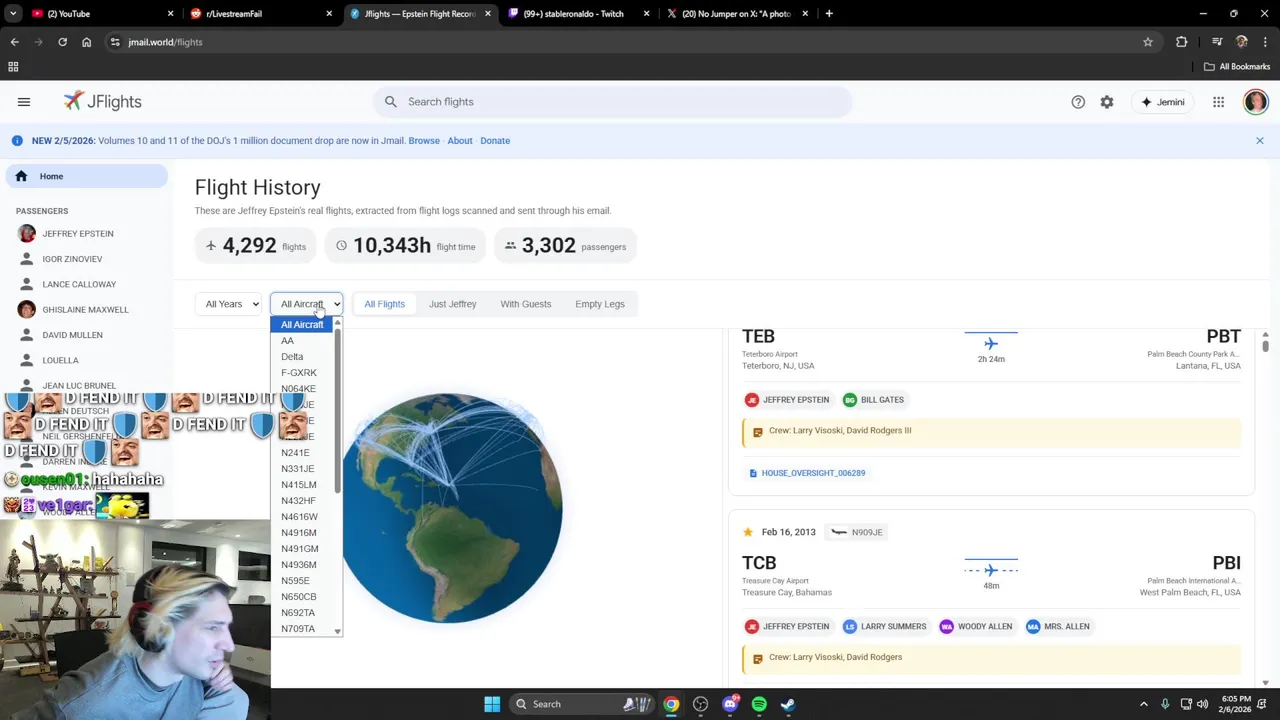1280x720 pixels.
Task: Reload the page
Action: tap(62, 42)
